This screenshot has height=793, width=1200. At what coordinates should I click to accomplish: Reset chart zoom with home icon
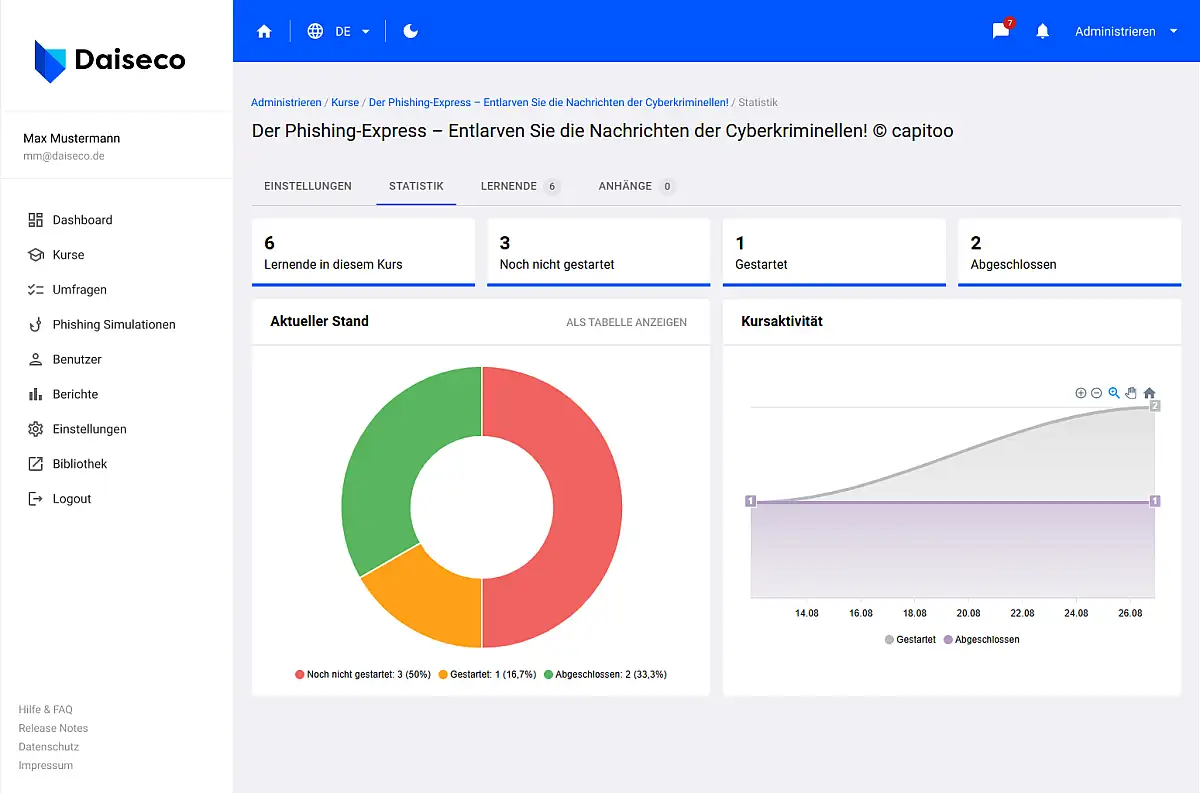[1149, 393]
